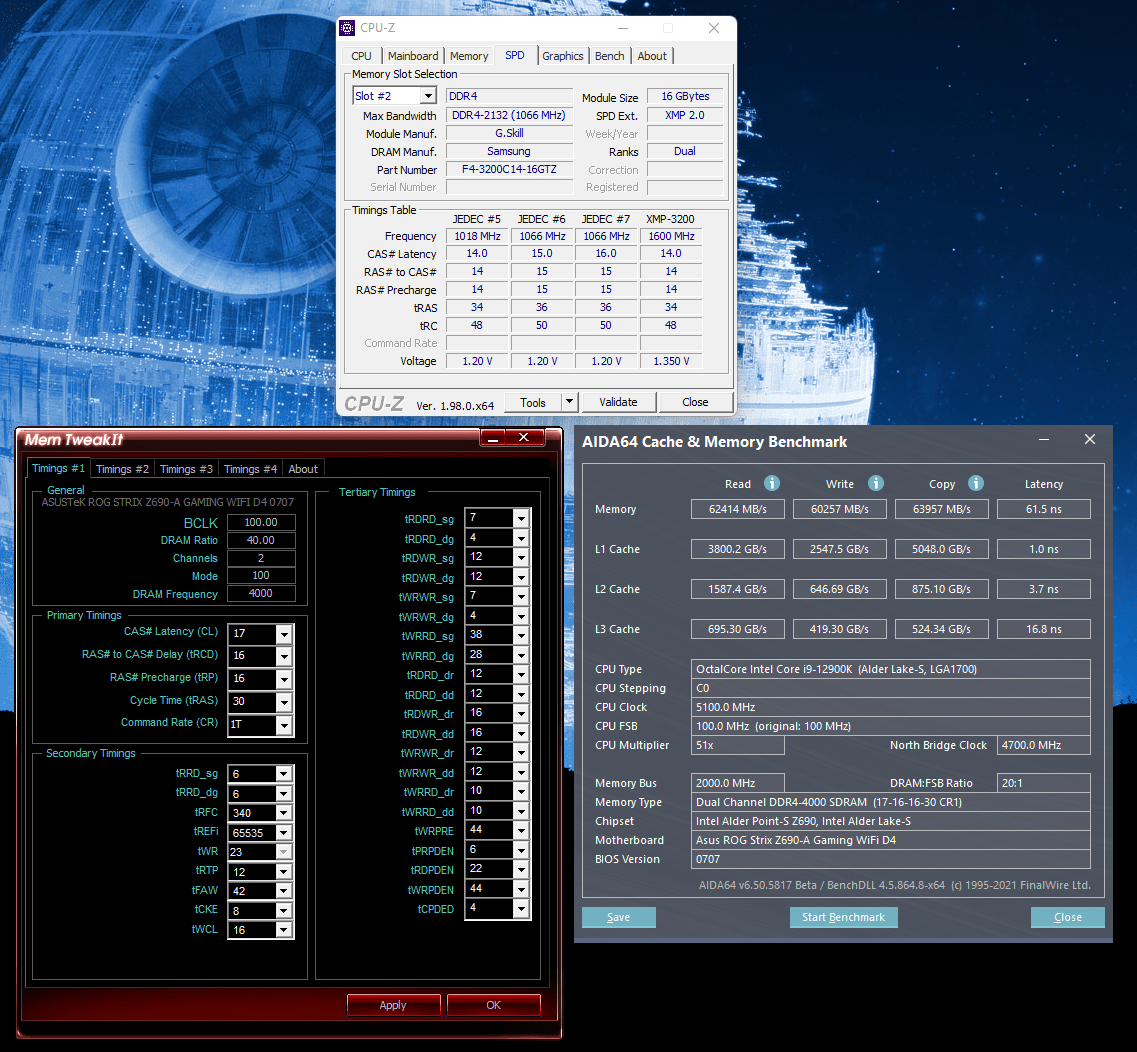Open the About tab in Mem TweakIt
The image size is (1137, 1052).
[x=303, y=469]
